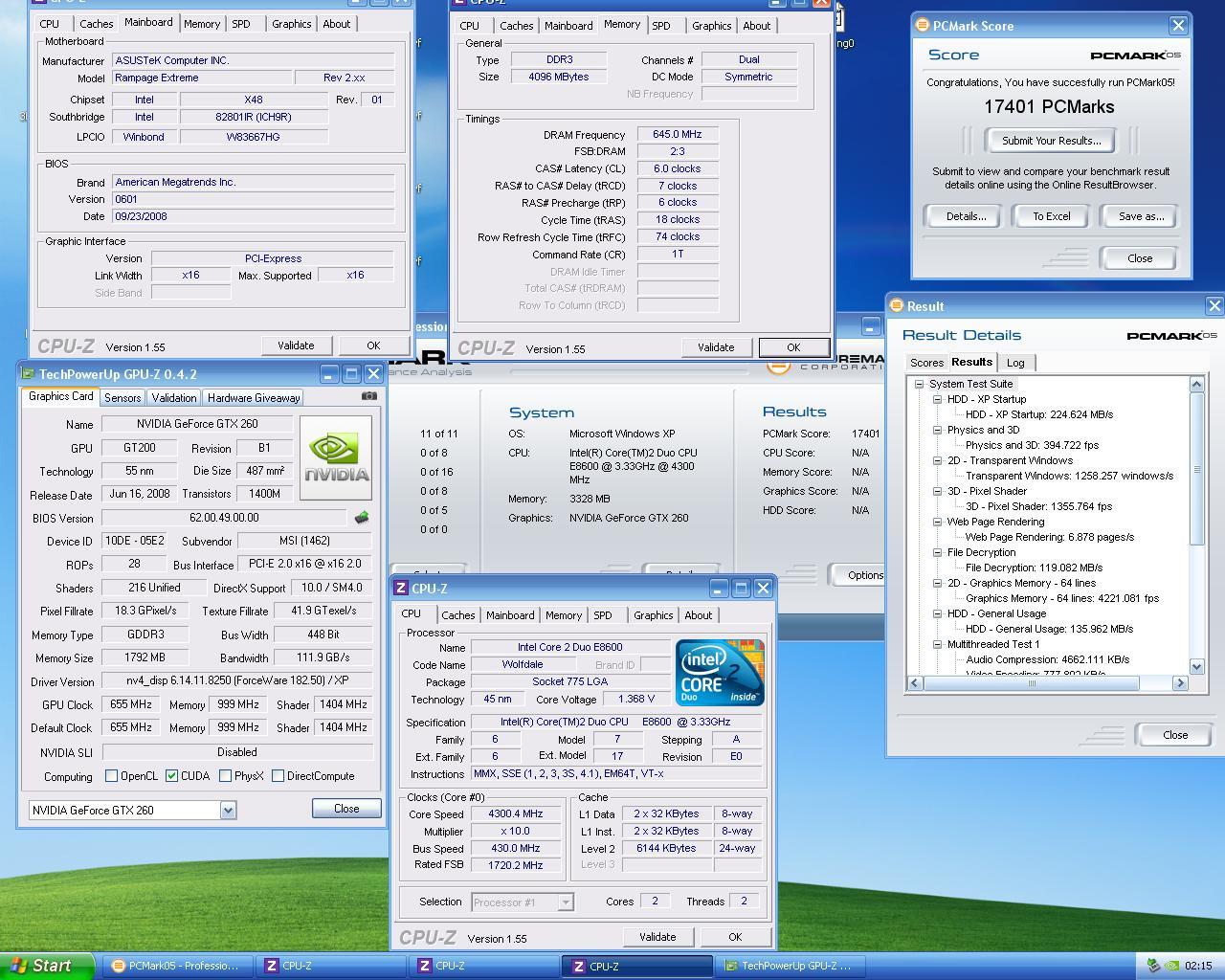
Task: Collapse the 2D - Transparent Windows node
Action: 937,460
